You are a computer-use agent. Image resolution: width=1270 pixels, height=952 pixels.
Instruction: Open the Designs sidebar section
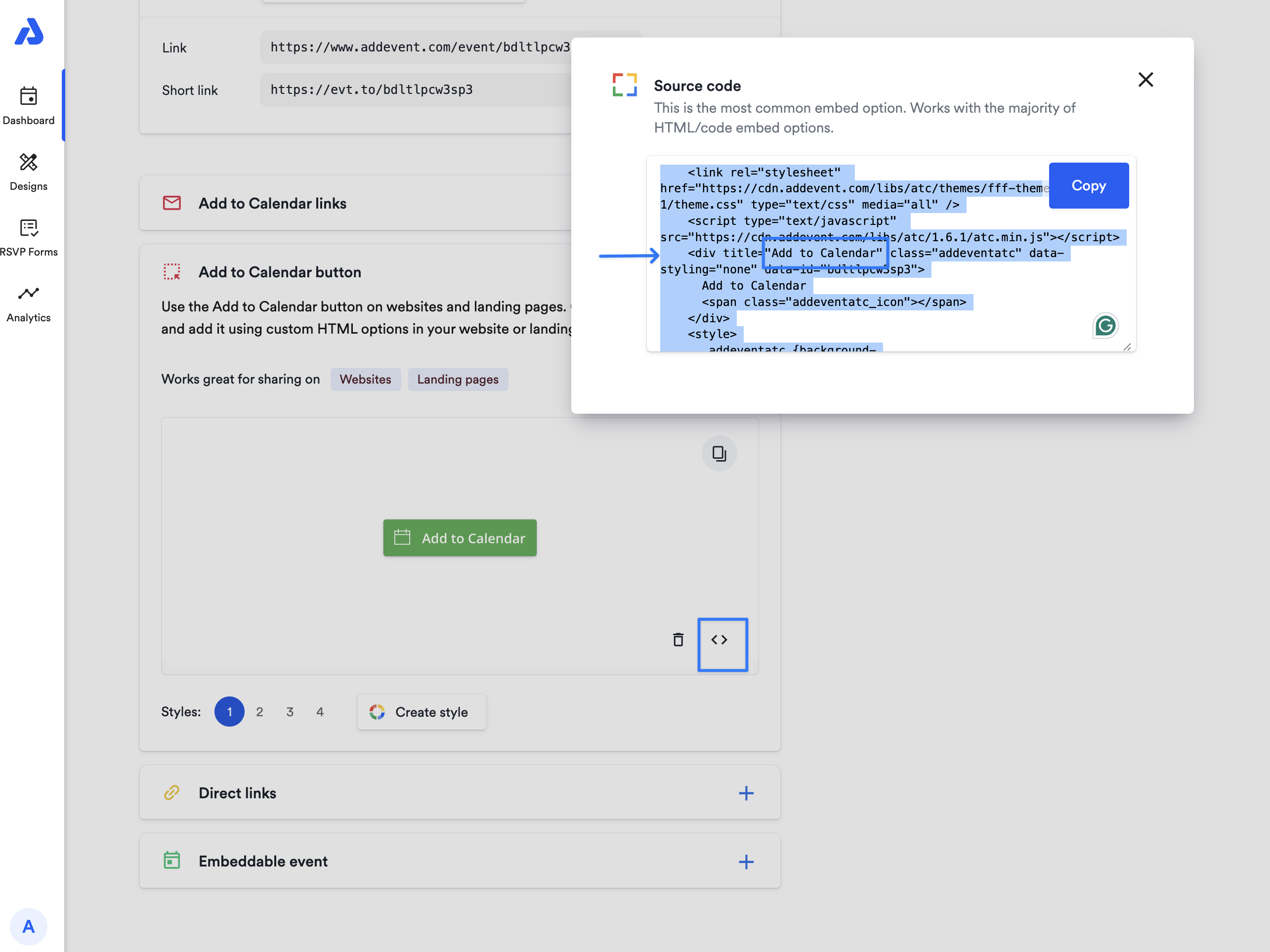click(x=29, y=171)
